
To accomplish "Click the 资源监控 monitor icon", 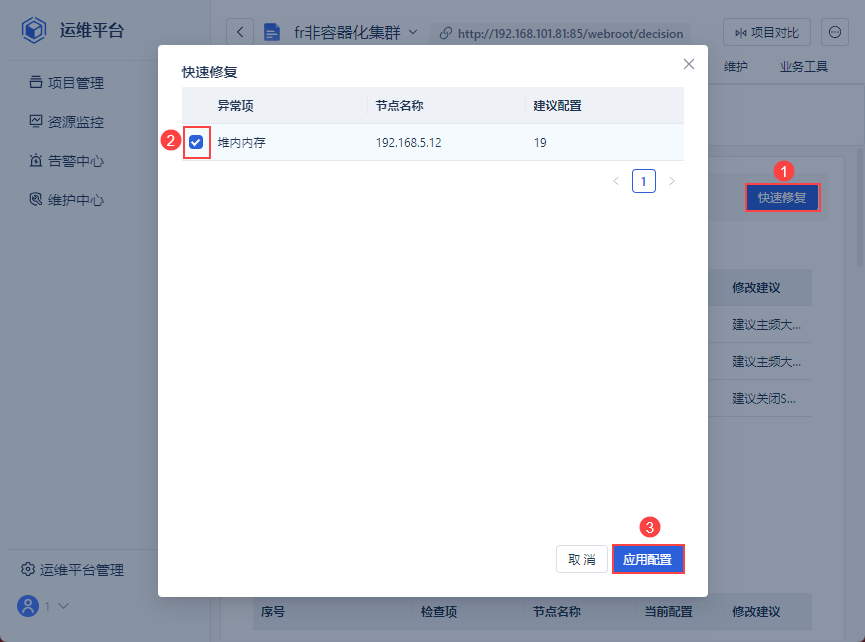I will point(36,121).
